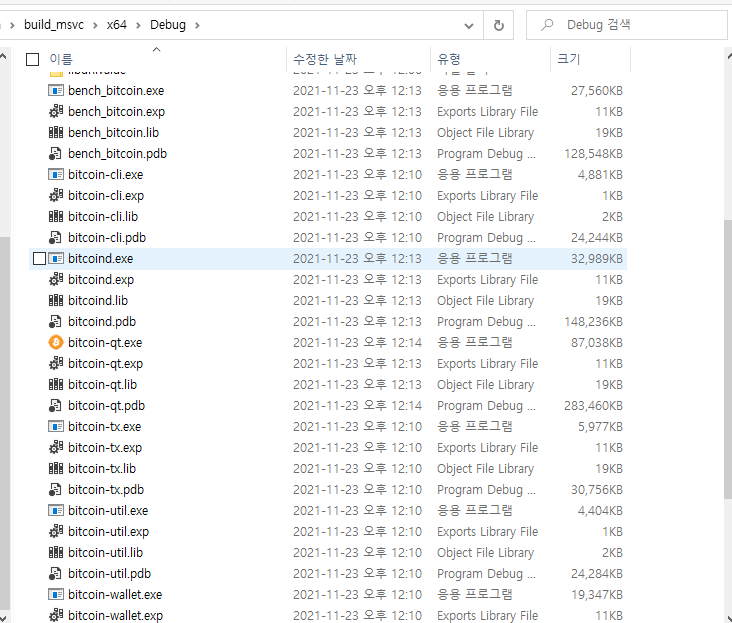Click the bitcoin-util.exp gear icon

coord(56,531)
